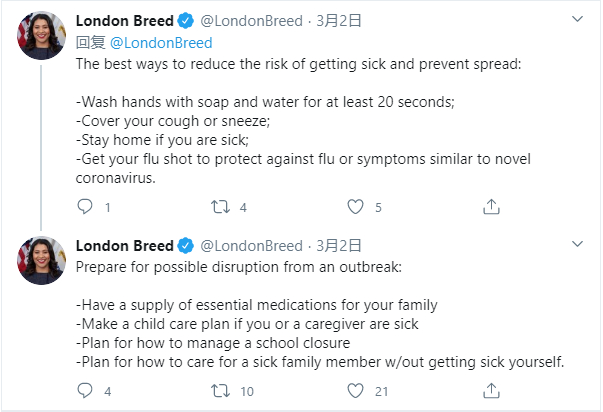Open London Breed's avatar on first tweet

point(42,37)
